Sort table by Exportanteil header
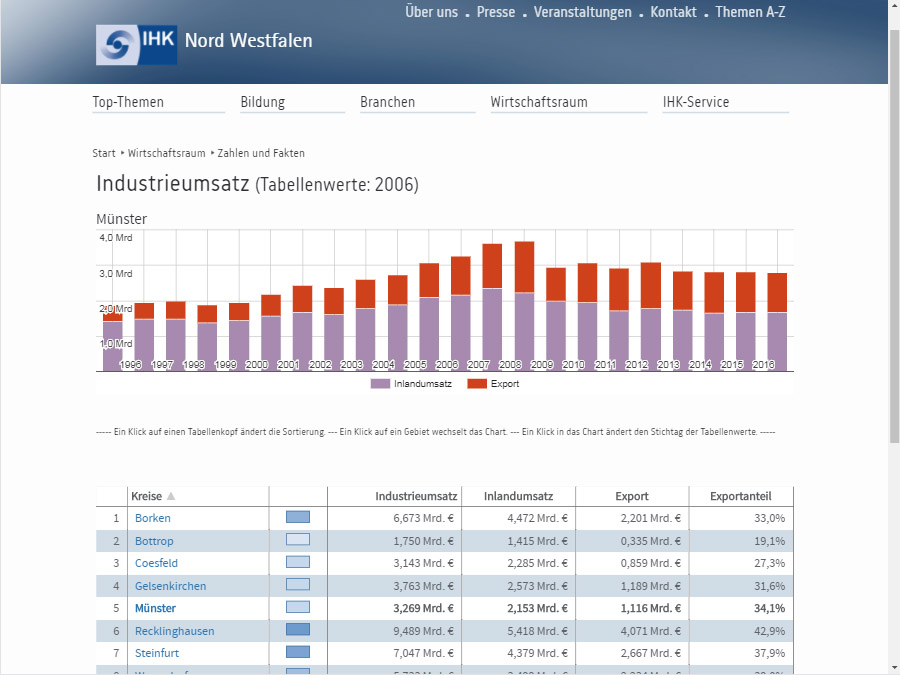 point(740,496)
